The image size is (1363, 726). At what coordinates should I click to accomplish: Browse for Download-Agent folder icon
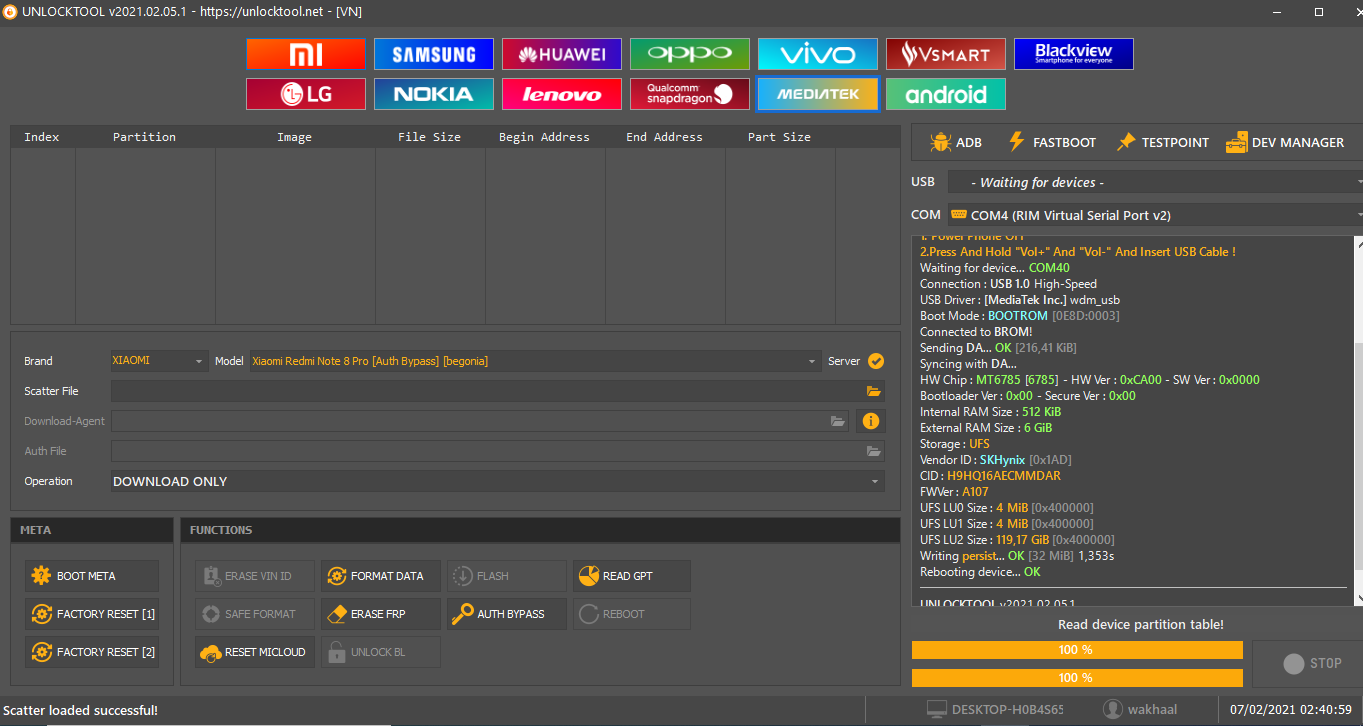(x=838, y=421)
